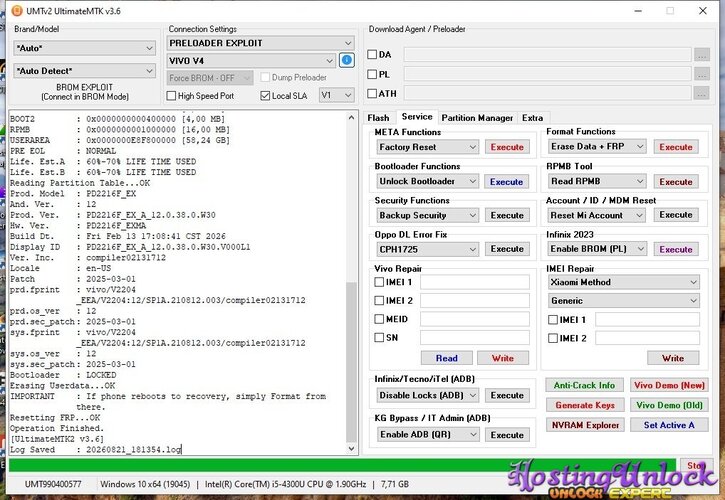The height and width of the screenshot is (500, 725).
Task: Browse for DA file with the ellipsis button
Action: (702, 55)
